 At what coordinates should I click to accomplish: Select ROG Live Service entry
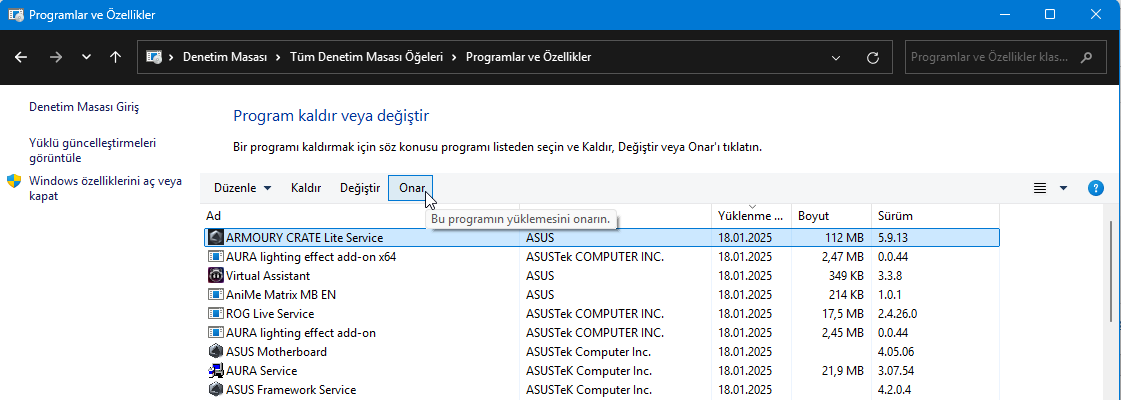pyautogui.click(x=602, y=314)
